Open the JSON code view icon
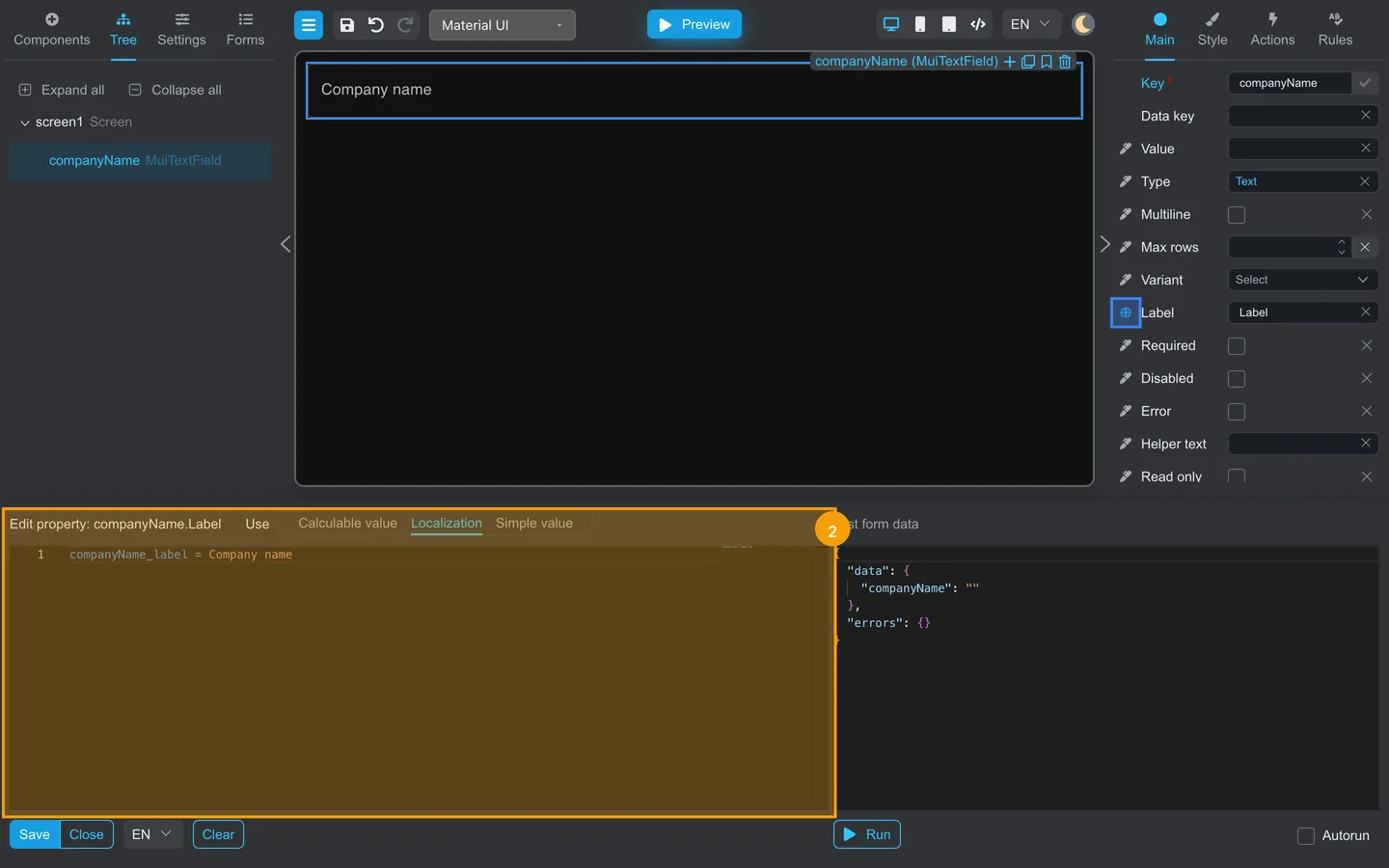This screenshot has height=868, width=1389. coord(978,24)
